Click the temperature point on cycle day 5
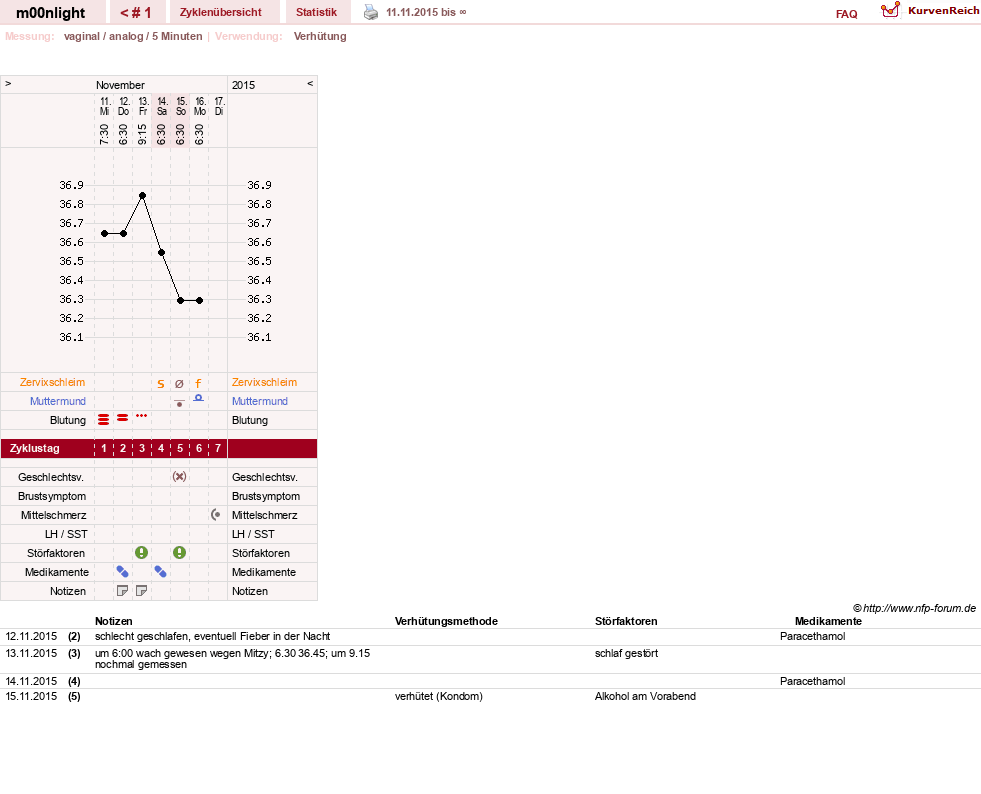This screenshot has height=794, width=981. pos(180,300)
